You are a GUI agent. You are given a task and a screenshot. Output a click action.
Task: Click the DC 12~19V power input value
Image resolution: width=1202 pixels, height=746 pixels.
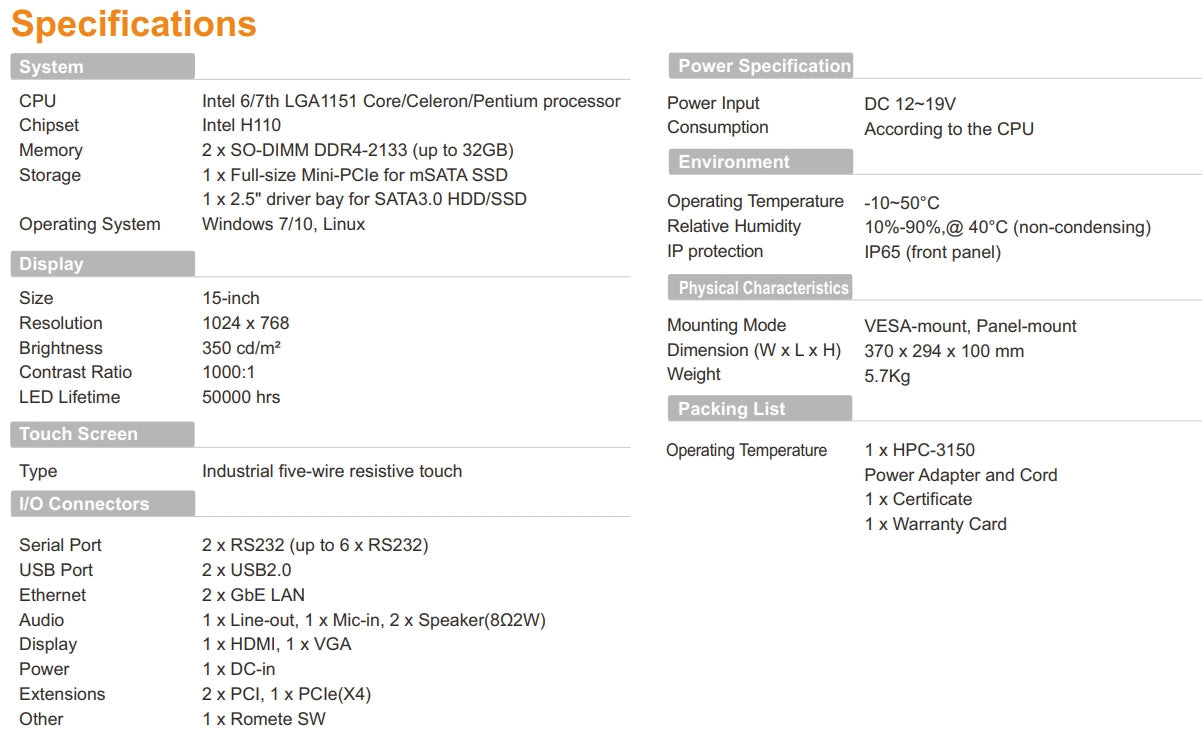(x=910, y=104)
